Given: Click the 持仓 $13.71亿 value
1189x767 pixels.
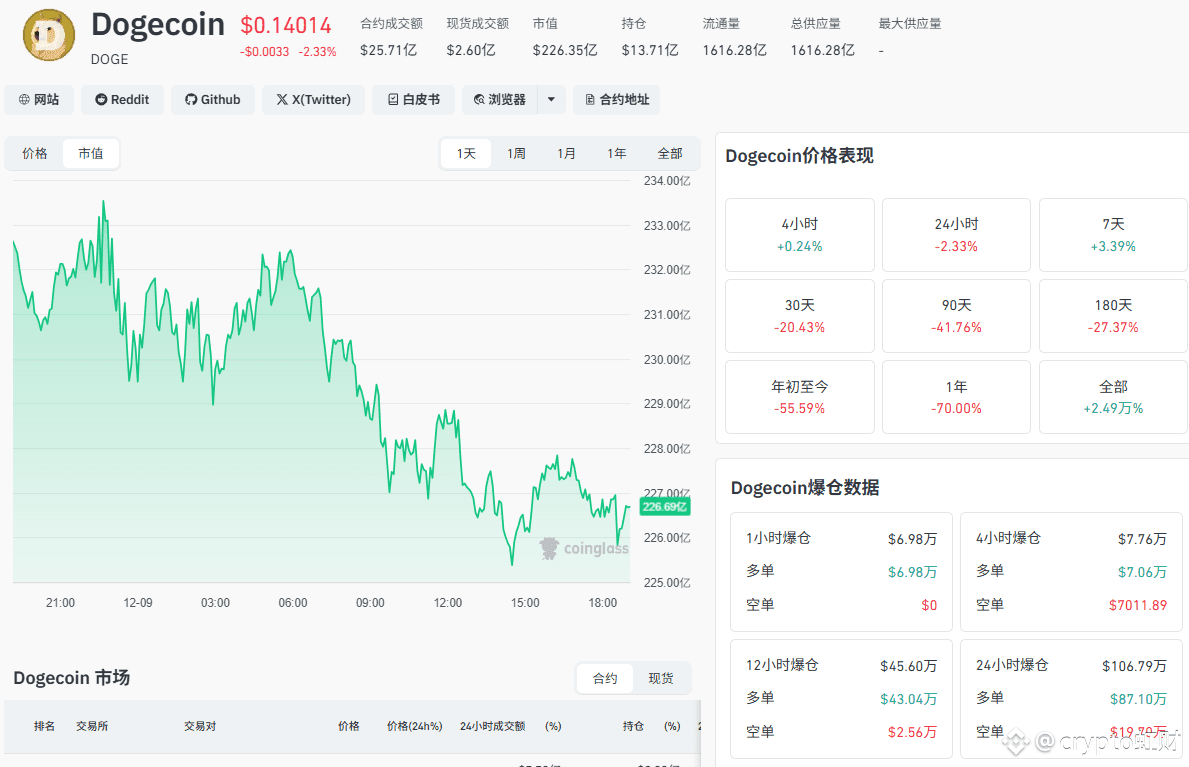Looking at the screenshot, I should pyautogui.click(x=650, y=50).
